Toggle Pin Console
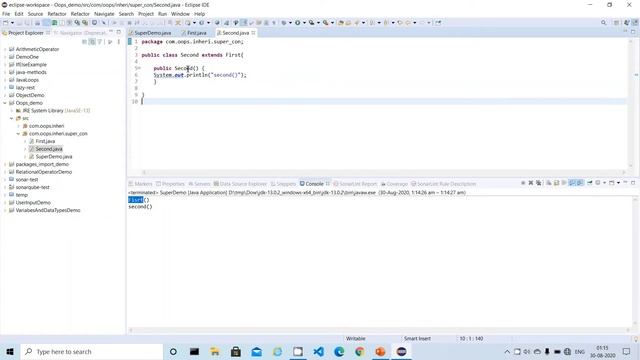Image resolution: width=640 pixels, height=360 pixels. pyautogui.click(x=590, y=183)
